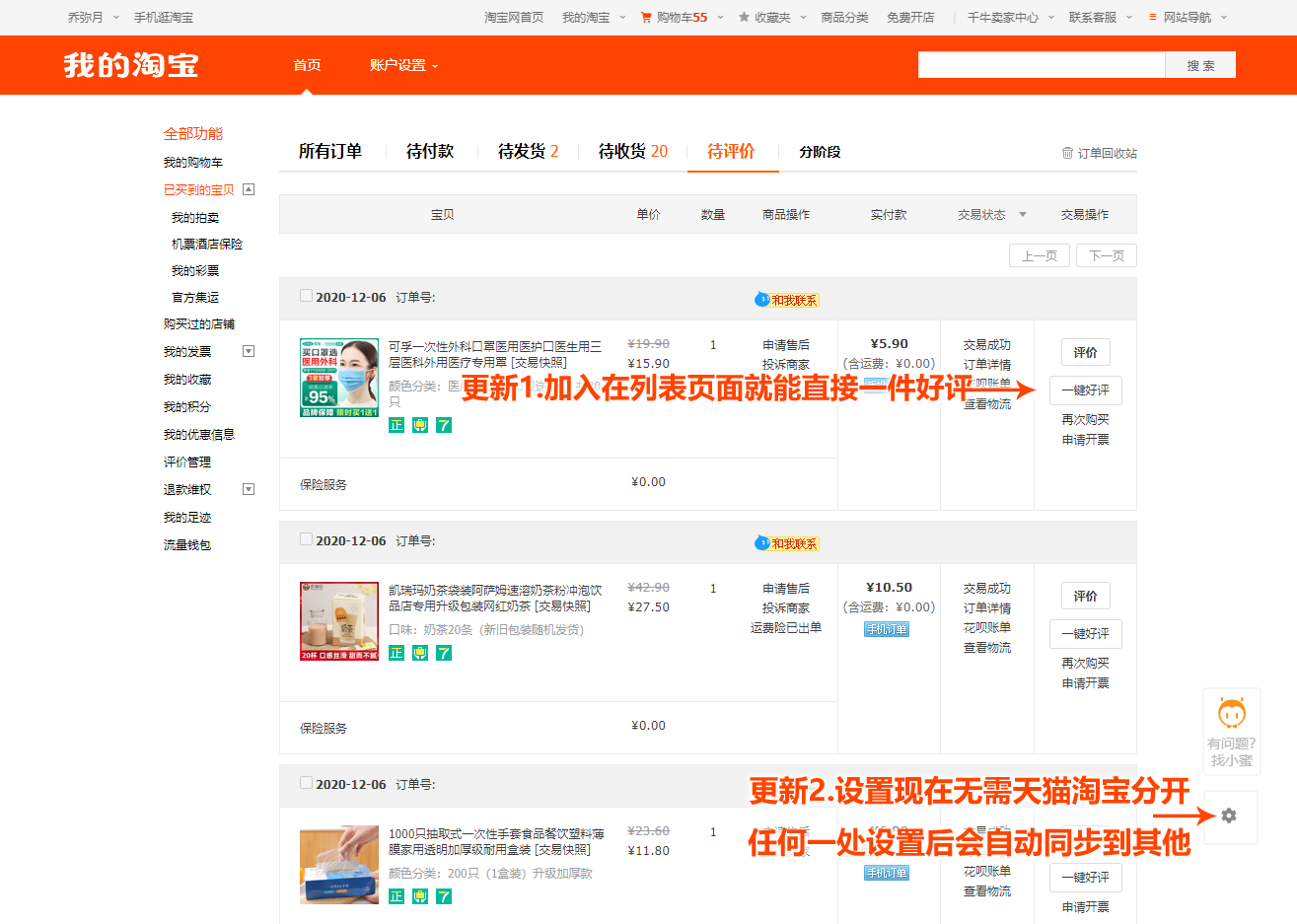
Task: Click the 搜索 search button
Action: [x=1200, y=65]
